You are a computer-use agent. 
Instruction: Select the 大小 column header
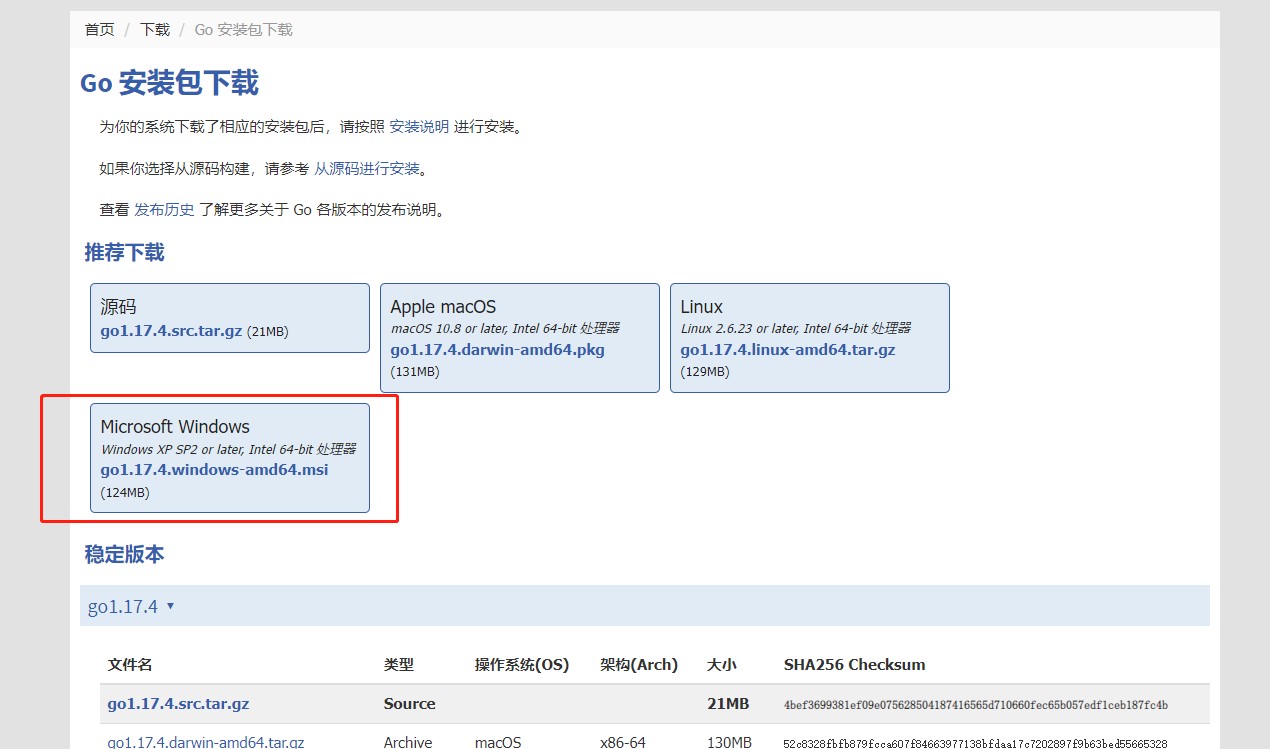722,665
